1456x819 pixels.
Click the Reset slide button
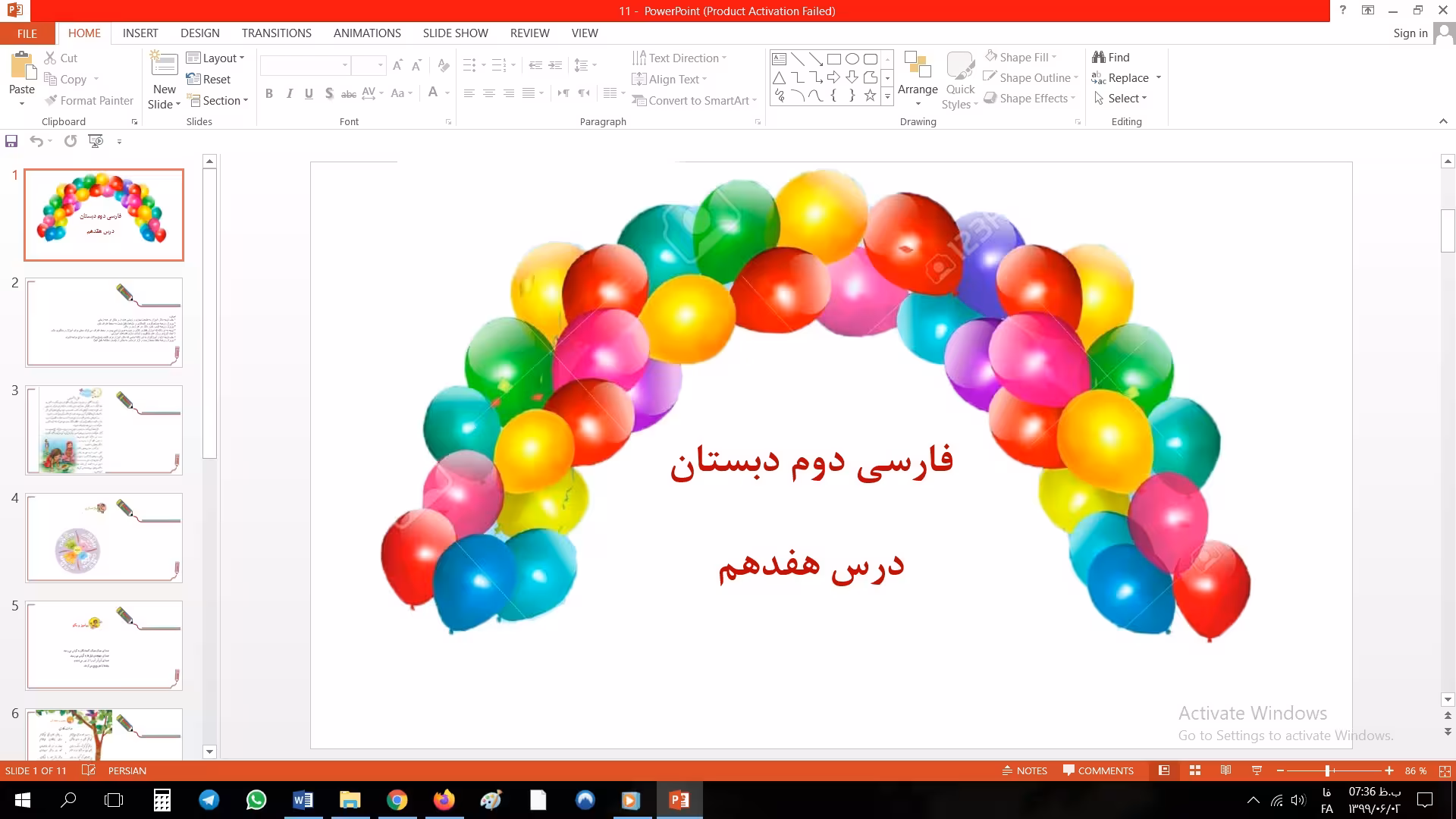coord(209,79)
